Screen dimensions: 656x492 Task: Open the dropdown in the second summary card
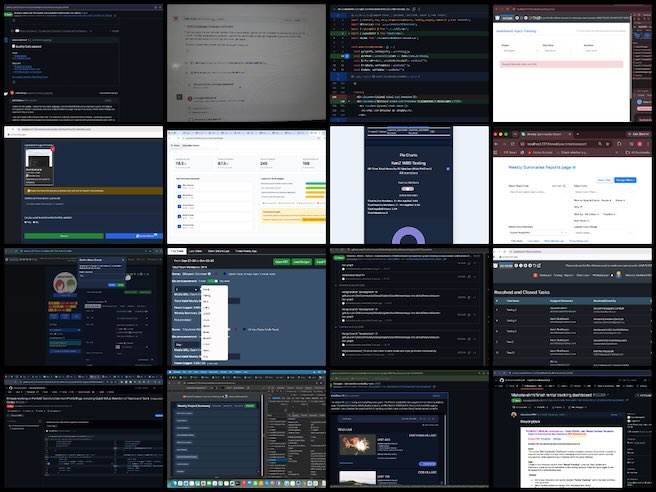click(186, 344)
